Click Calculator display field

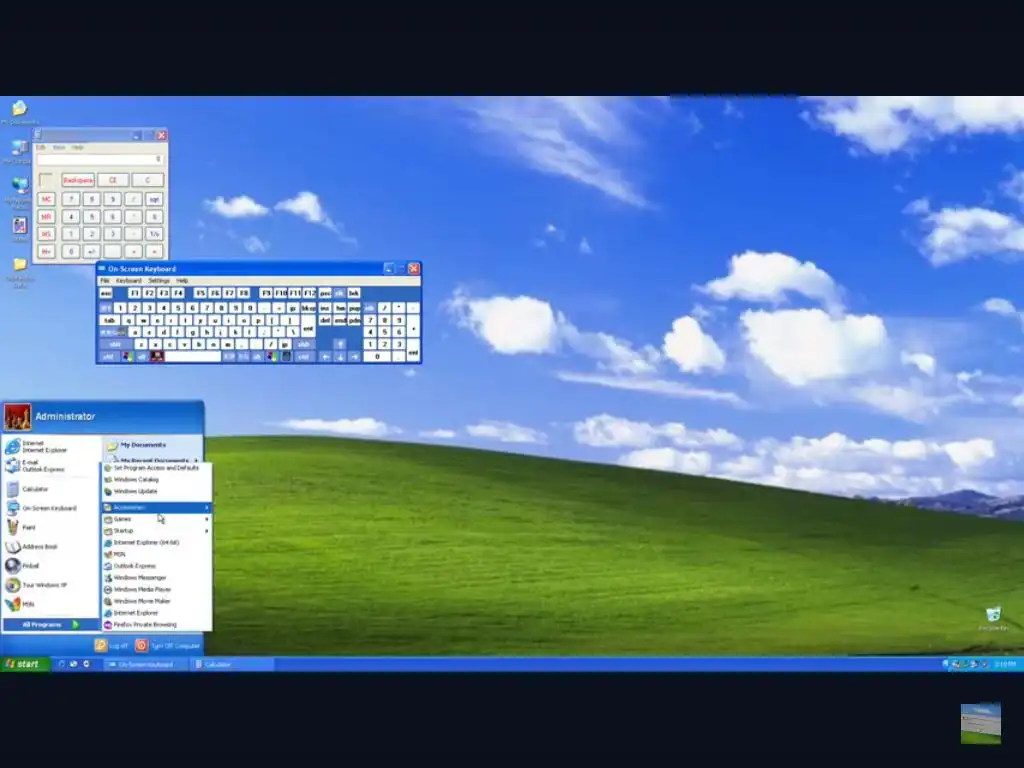[99, 159]
